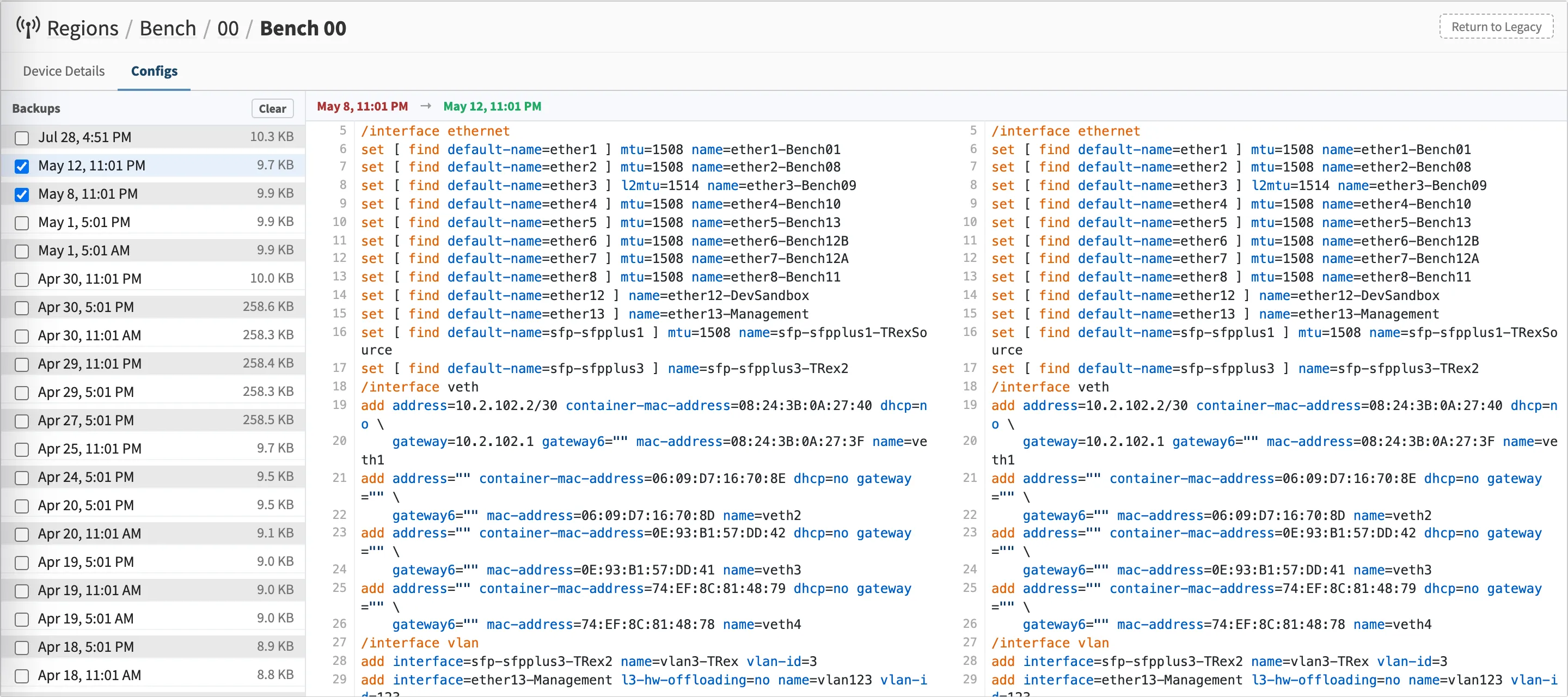Uncheck the May 8, 11:01 PM backup

click(22, 194)
